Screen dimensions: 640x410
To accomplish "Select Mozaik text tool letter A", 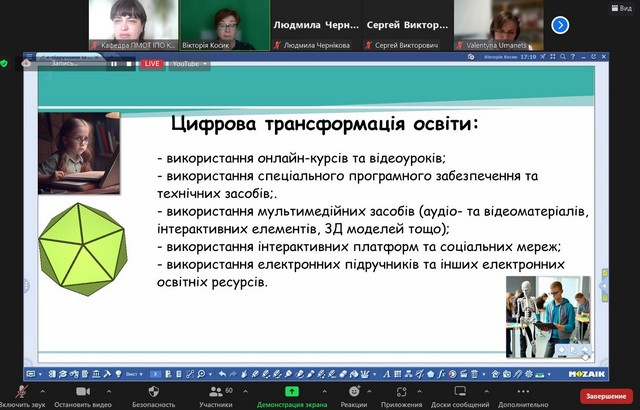I will point(387,374).
